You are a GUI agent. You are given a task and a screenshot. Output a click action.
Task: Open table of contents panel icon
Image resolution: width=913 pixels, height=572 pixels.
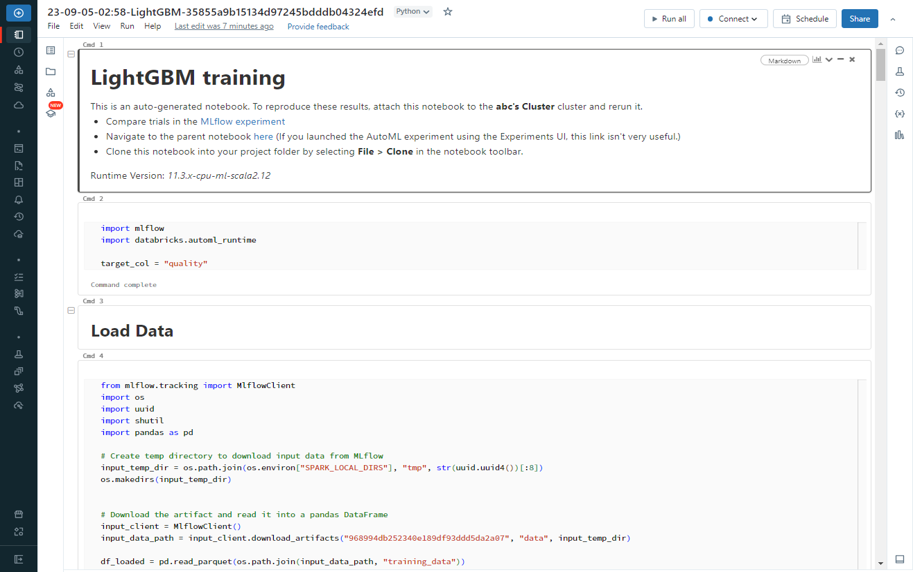pyautogui.click(x=51, y=51)
